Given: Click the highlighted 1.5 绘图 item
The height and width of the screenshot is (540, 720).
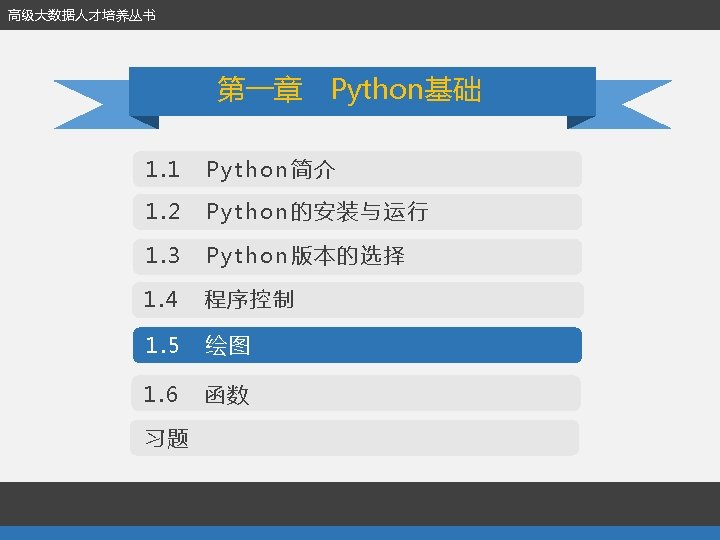Looking at the screenshot, I should [x=357, y=345].
